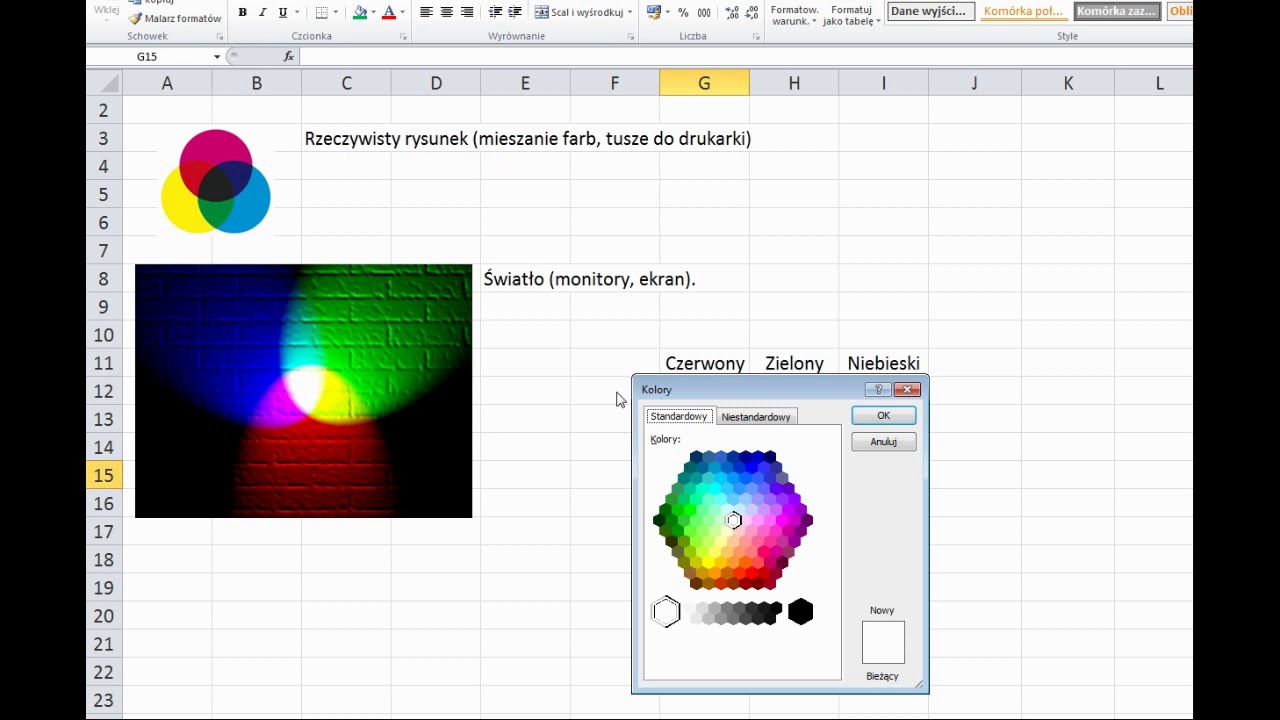The image size is (1280, 720).
Task: Increase the cell indent
Action: [x=515, y=12]
